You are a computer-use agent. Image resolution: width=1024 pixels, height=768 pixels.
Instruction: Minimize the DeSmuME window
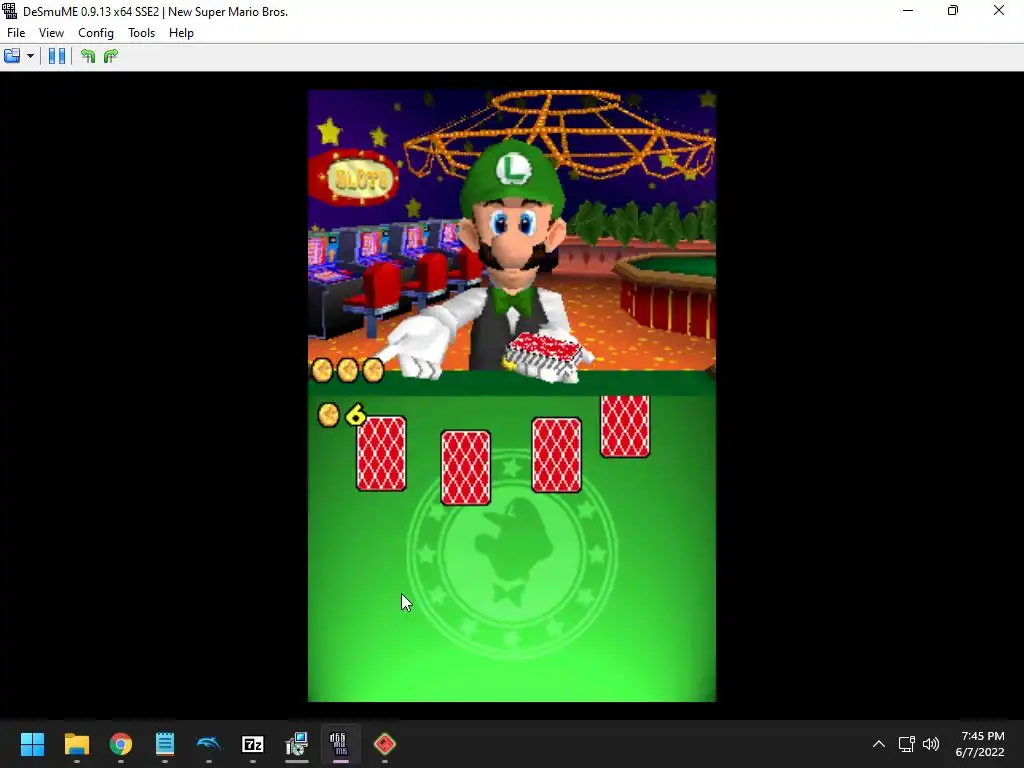tap(908, 11)
